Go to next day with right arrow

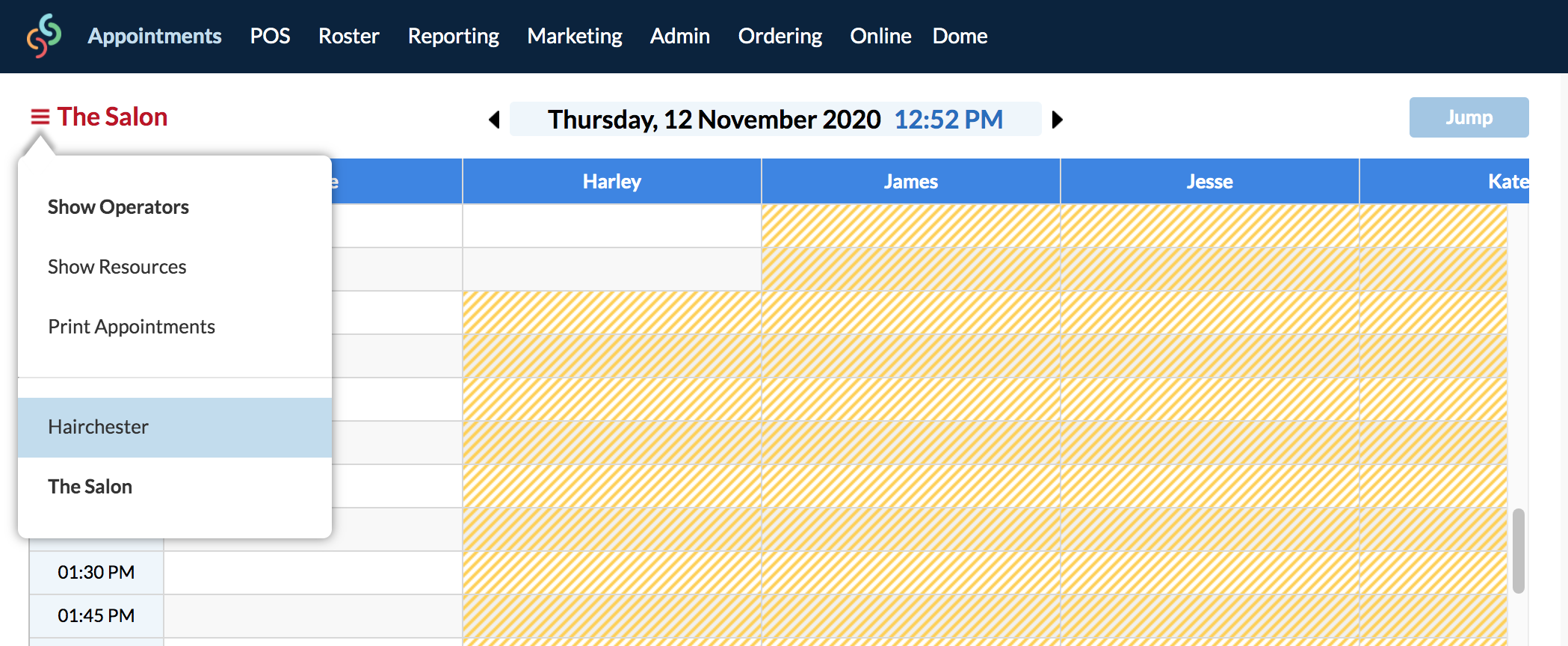pos(1057,120)
